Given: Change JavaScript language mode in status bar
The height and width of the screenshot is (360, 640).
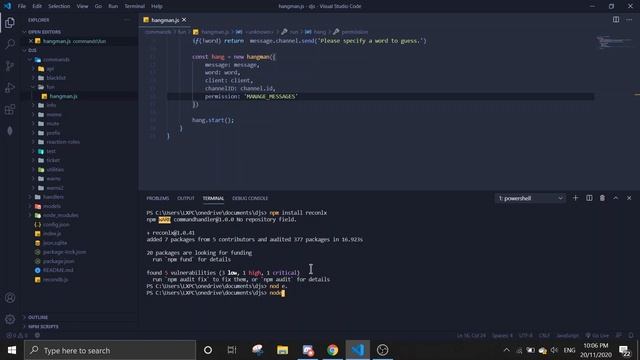Looking at the screenshot, I should tap(567, 335).
